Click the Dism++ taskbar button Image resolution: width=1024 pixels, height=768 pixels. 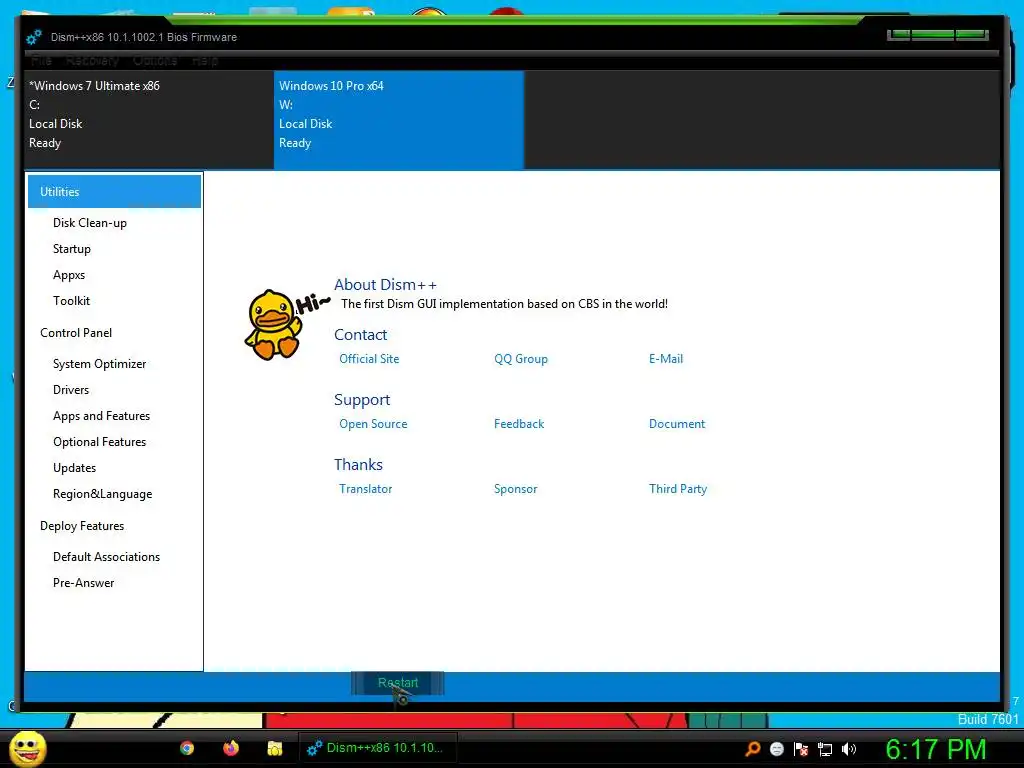point(377,748)
